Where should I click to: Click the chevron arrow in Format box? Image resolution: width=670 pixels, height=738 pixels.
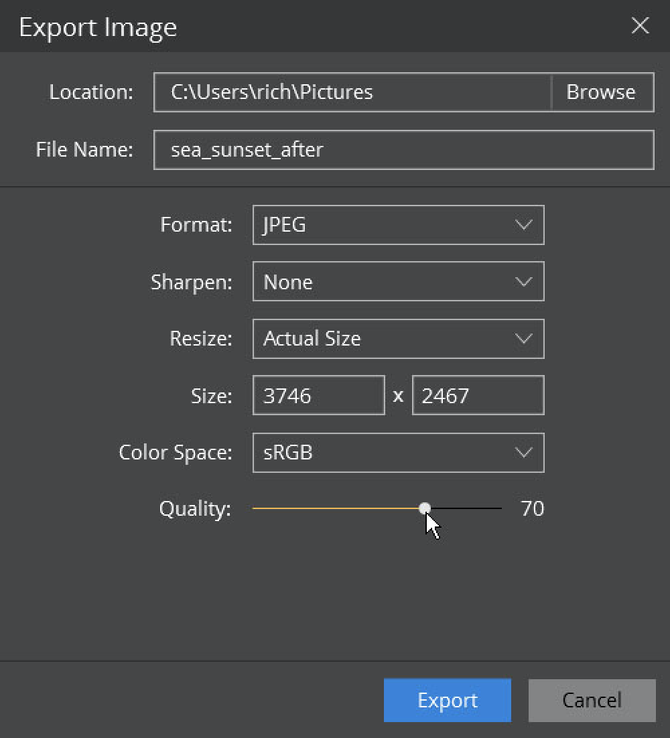pyautogui.click(x=523, y=225)
